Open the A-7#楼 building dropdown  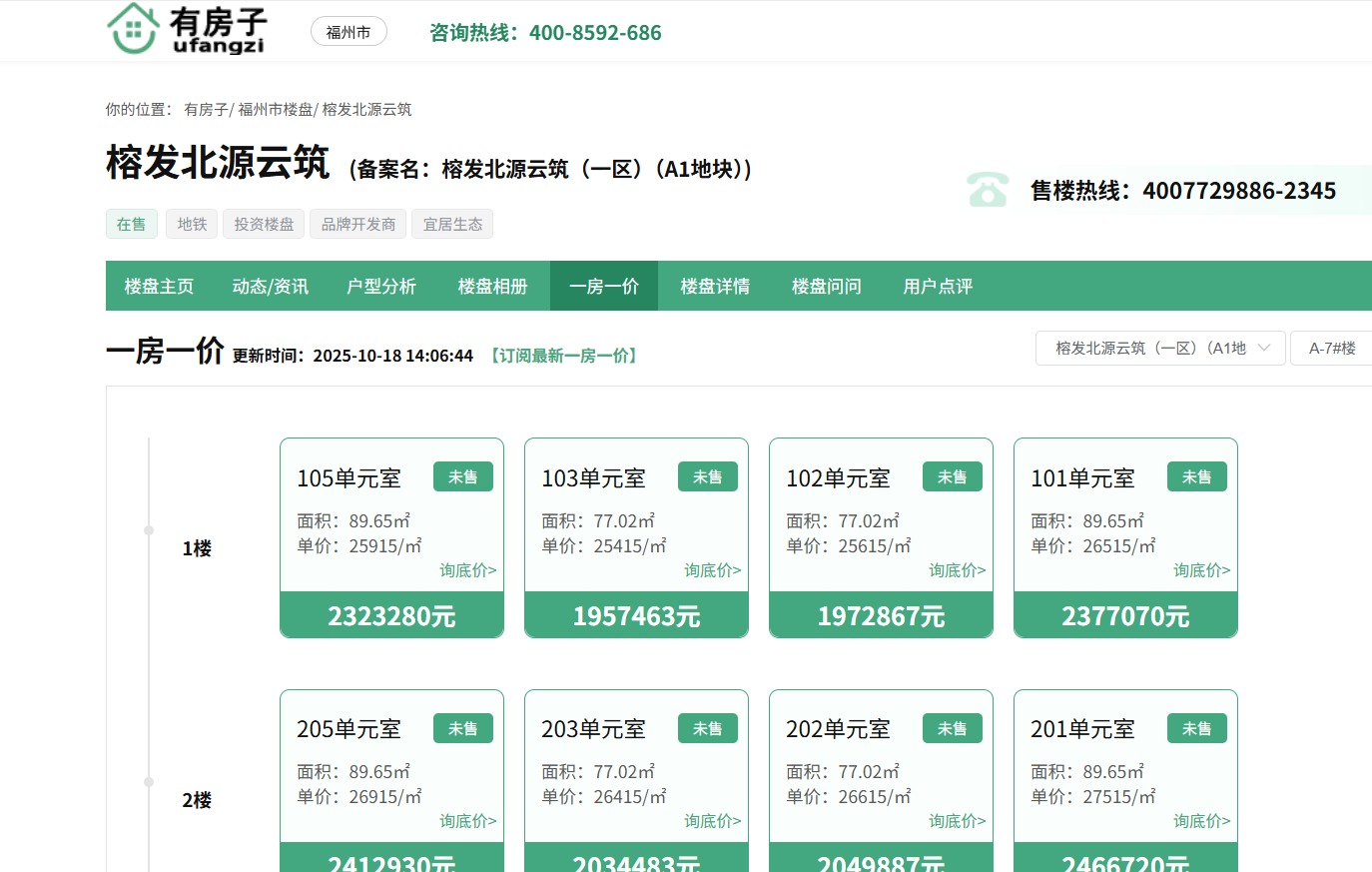(1332, 348)
